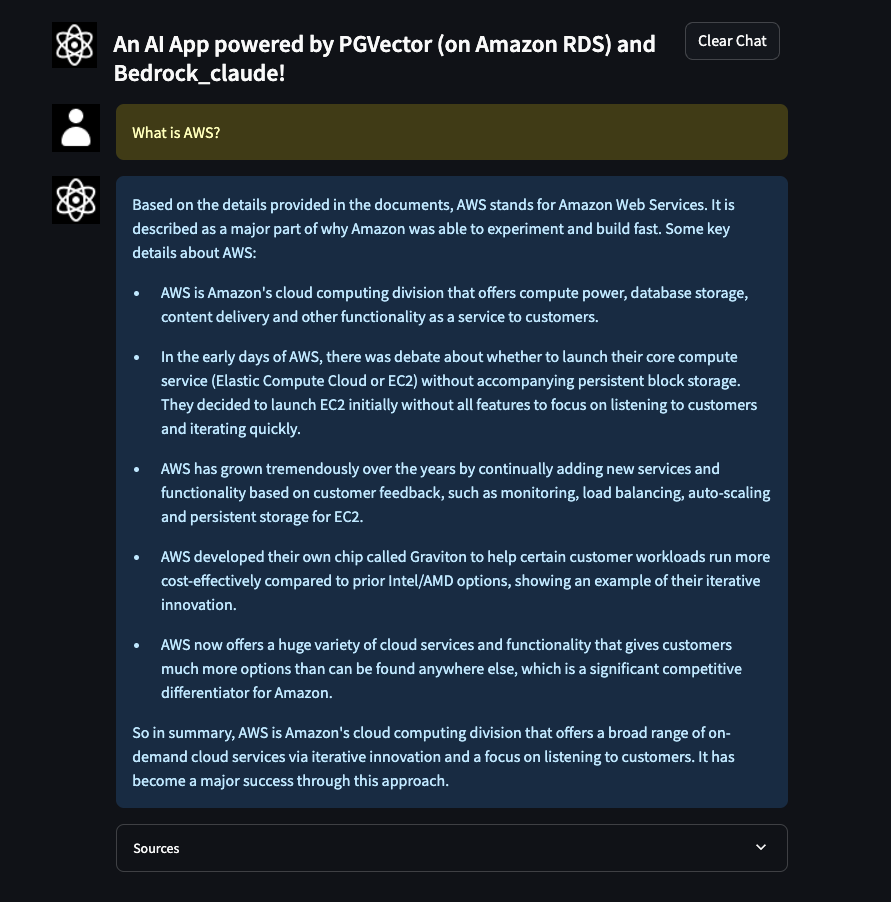891x902 pixels.
Task: Click the assistant atom avatar beside the answer
Action: [x=76, y=200]
